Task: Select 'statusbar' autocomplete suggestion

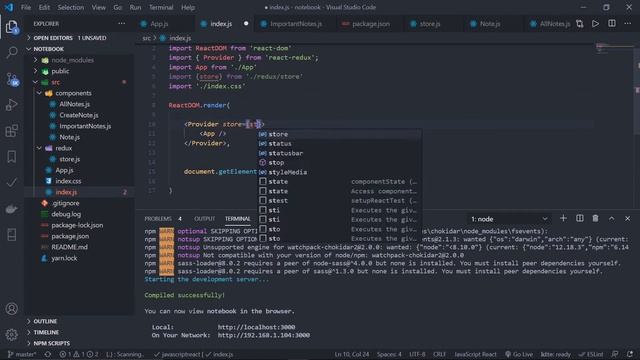Action: (x=339, y=153)
